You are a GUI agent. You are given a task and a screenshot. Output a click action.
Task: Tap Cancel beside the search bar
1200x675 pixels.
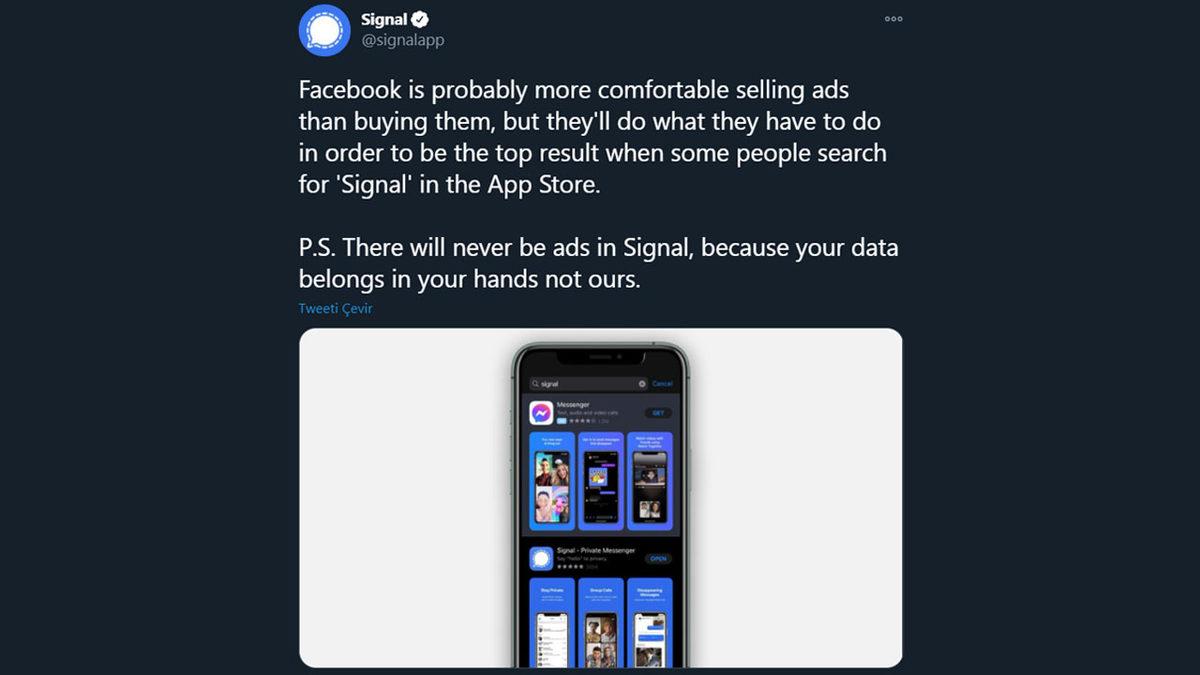[662, 384]
